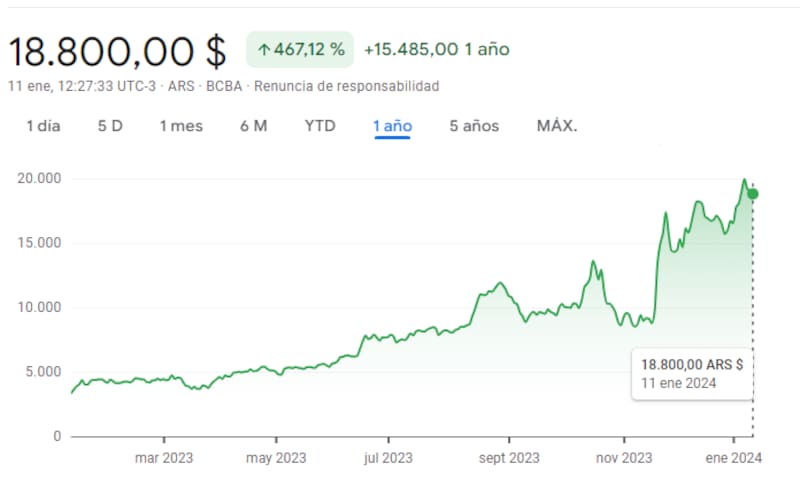Open the MÁX. full history range
Image resolution: width=800 pixels, height=487 pixels.
tap(557, 126)
